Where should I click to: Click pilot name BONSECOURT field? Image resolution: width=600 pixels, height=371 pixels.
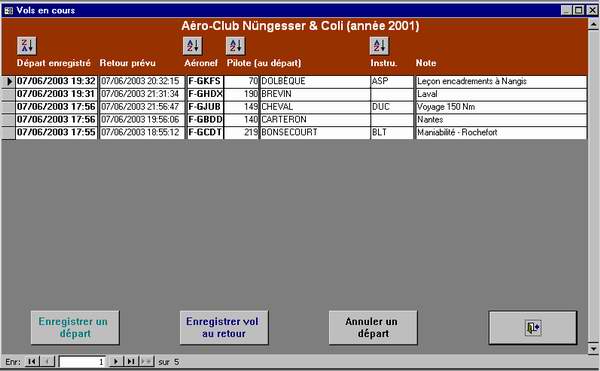coord(315,132)
